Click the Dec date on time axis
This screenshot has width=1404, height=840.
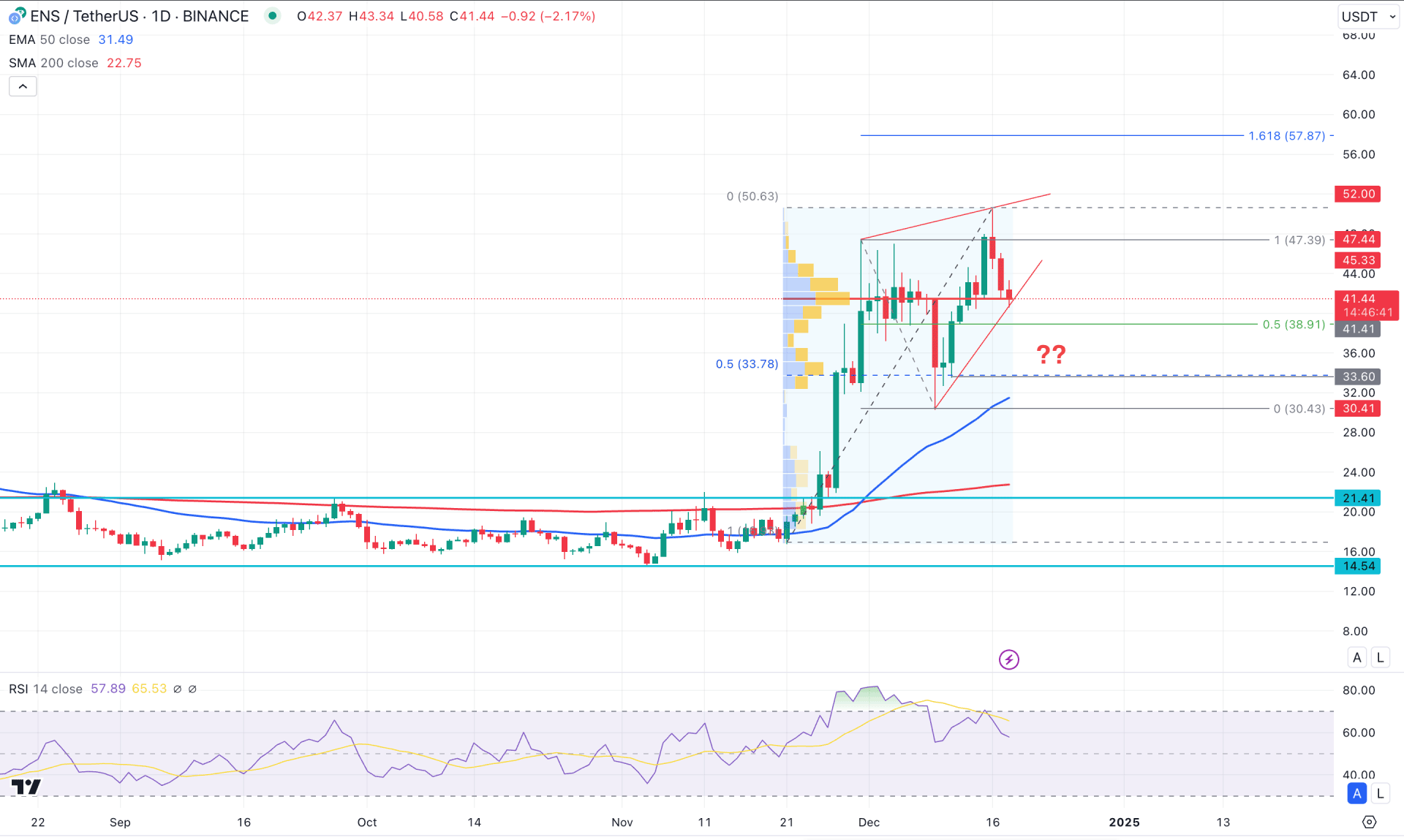click(869, 822)
